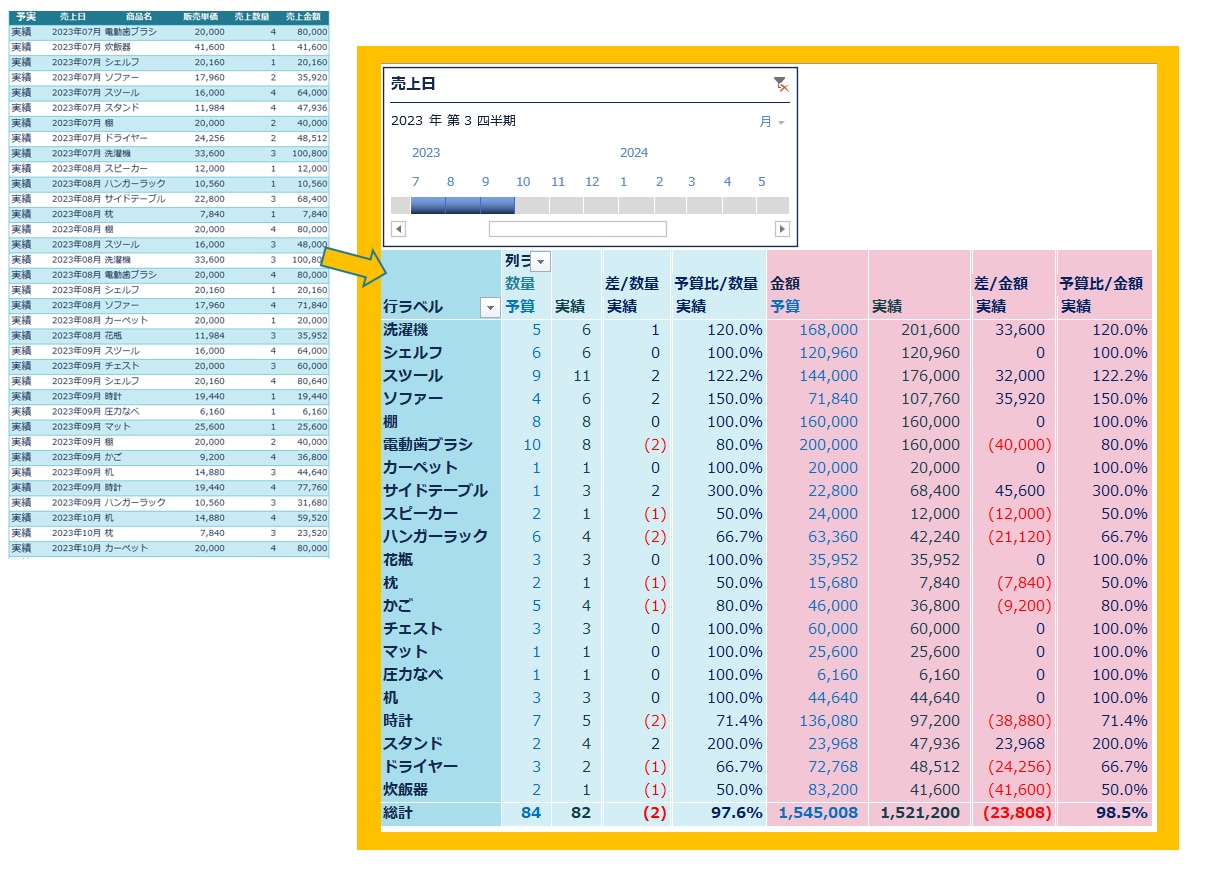1220x869 pixels.
Task: Click the 販売単価 header in source table
Action: coord(199,17)
